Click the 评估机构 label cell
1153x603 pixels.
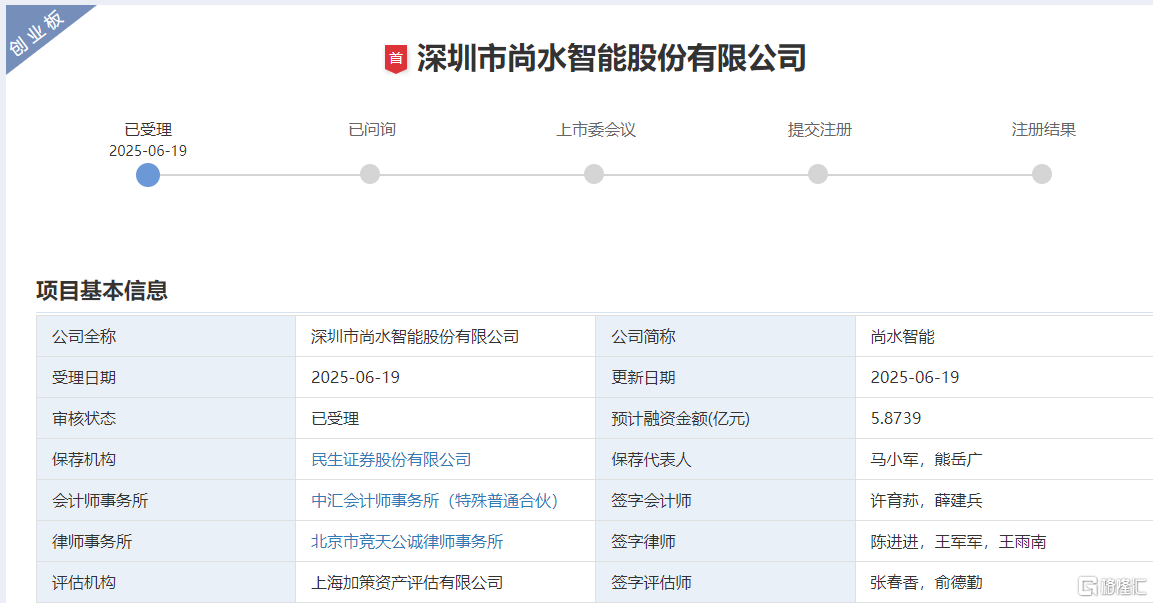pyautogui.click(x=166, y=582)
